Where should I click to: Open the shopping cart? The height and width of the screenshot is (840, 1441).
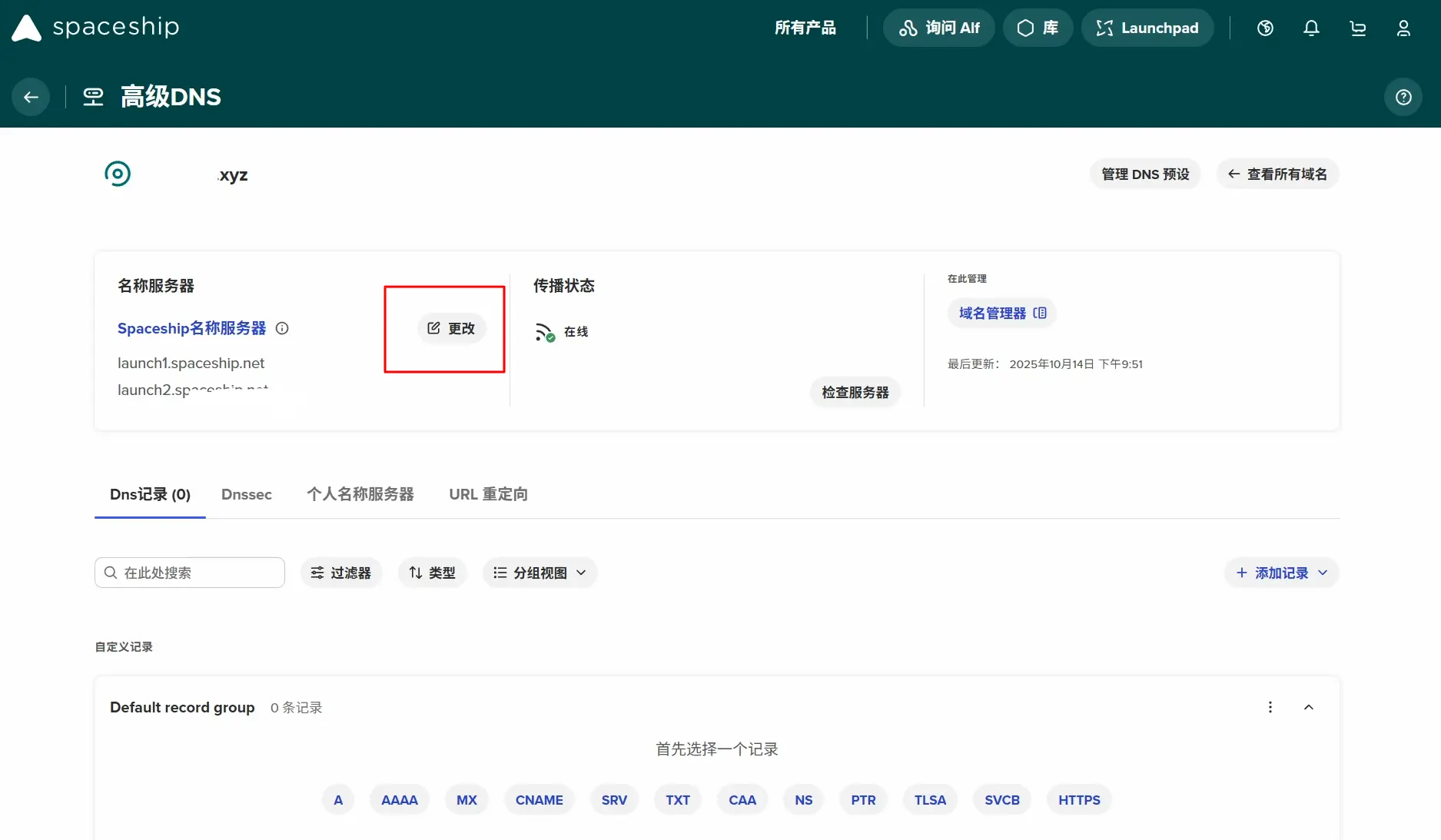(1357, 28)
